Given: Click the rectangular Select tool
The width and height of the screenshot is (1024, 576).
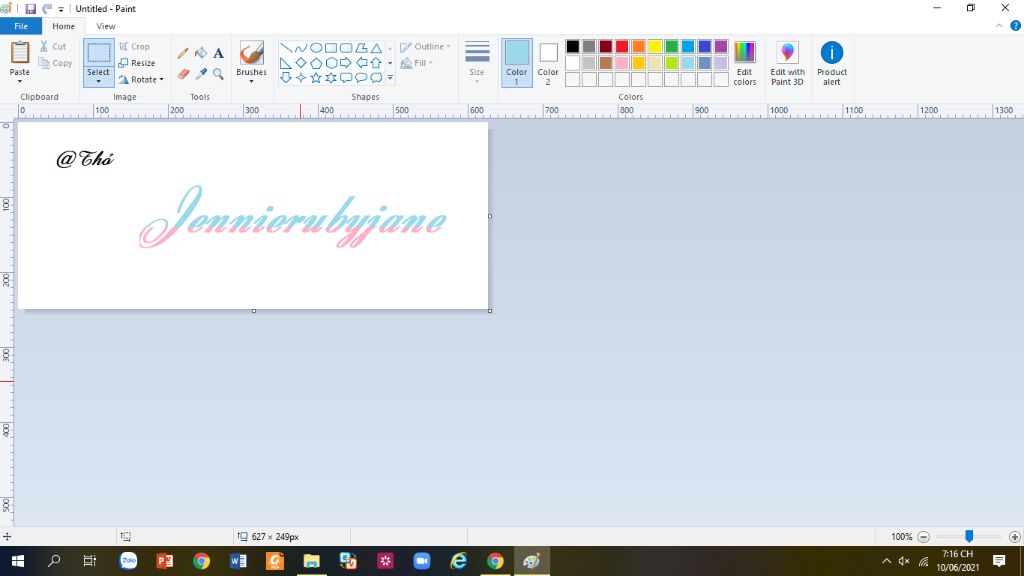Looking at the screenshot, I should pos(99,53).
